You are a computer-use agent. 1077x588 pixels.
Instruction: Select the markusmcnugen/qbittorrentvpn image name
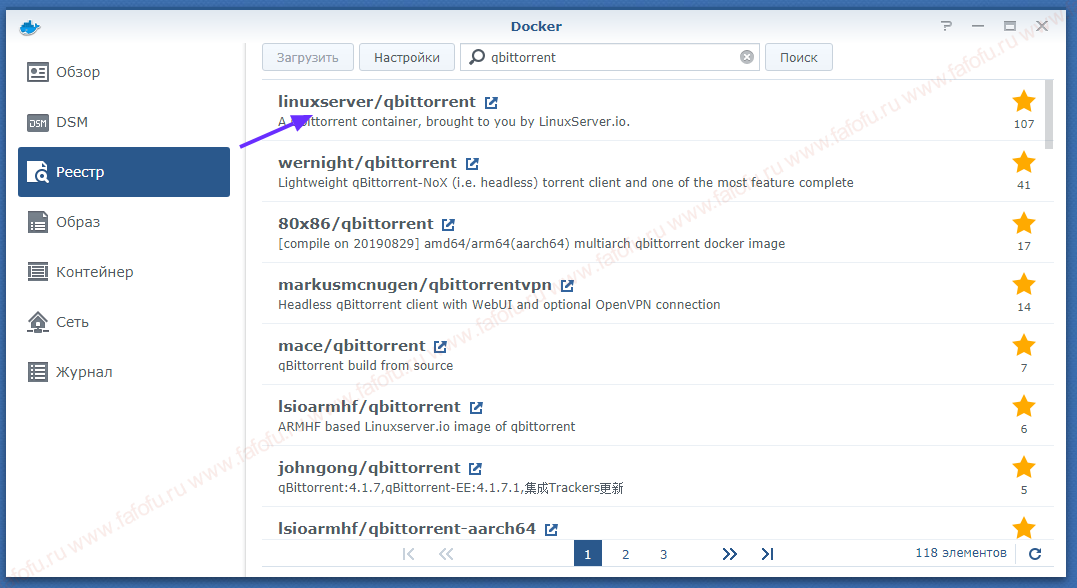click(x=415, y=284)
